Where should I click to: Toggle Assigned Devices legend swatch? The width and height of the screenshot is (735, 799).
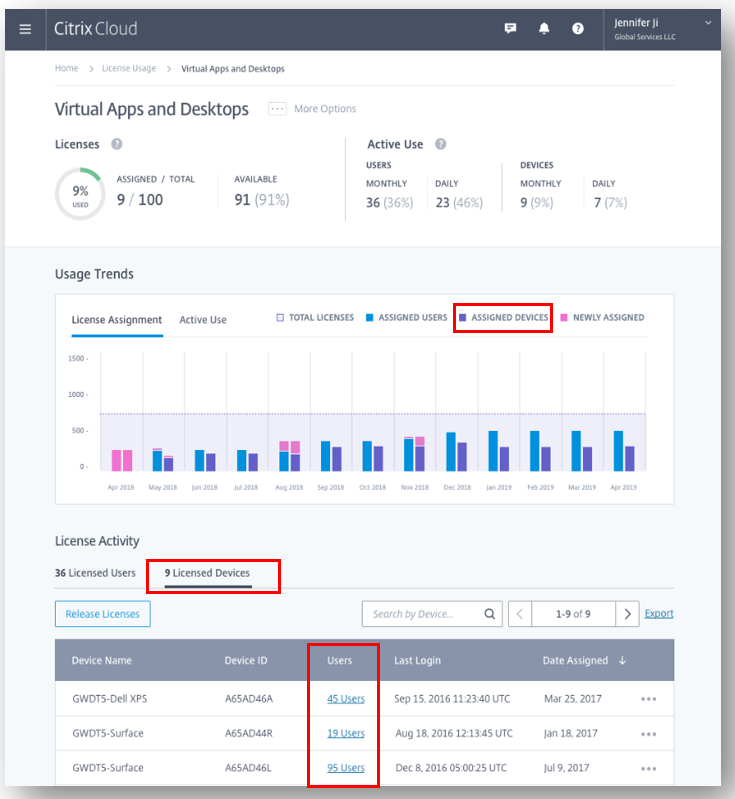(x=463, y=317)
